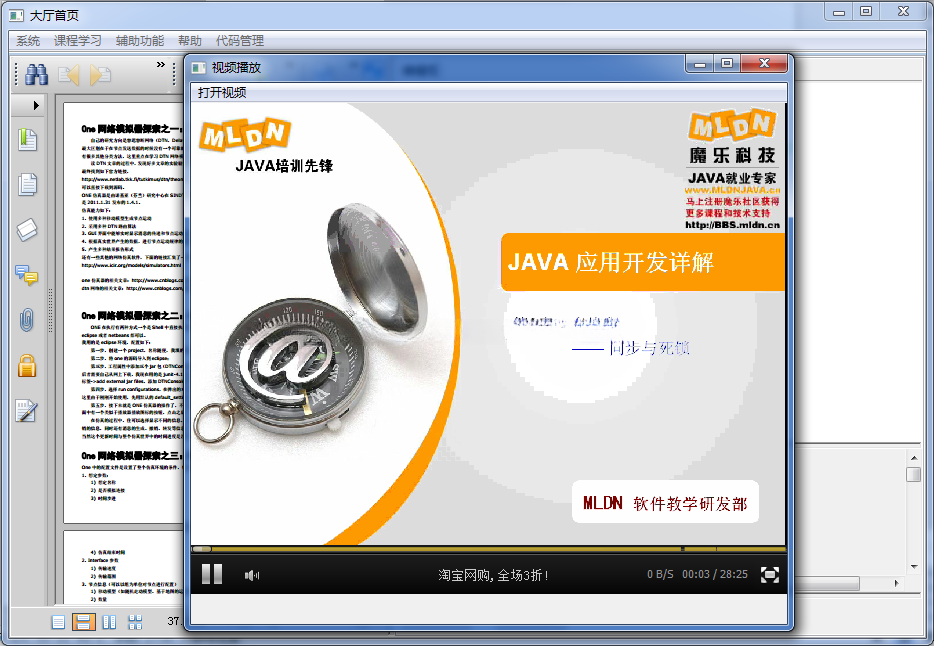Close the 视频播放 window
This screenshot has width=934, height=646.
[x=765, y=63]
